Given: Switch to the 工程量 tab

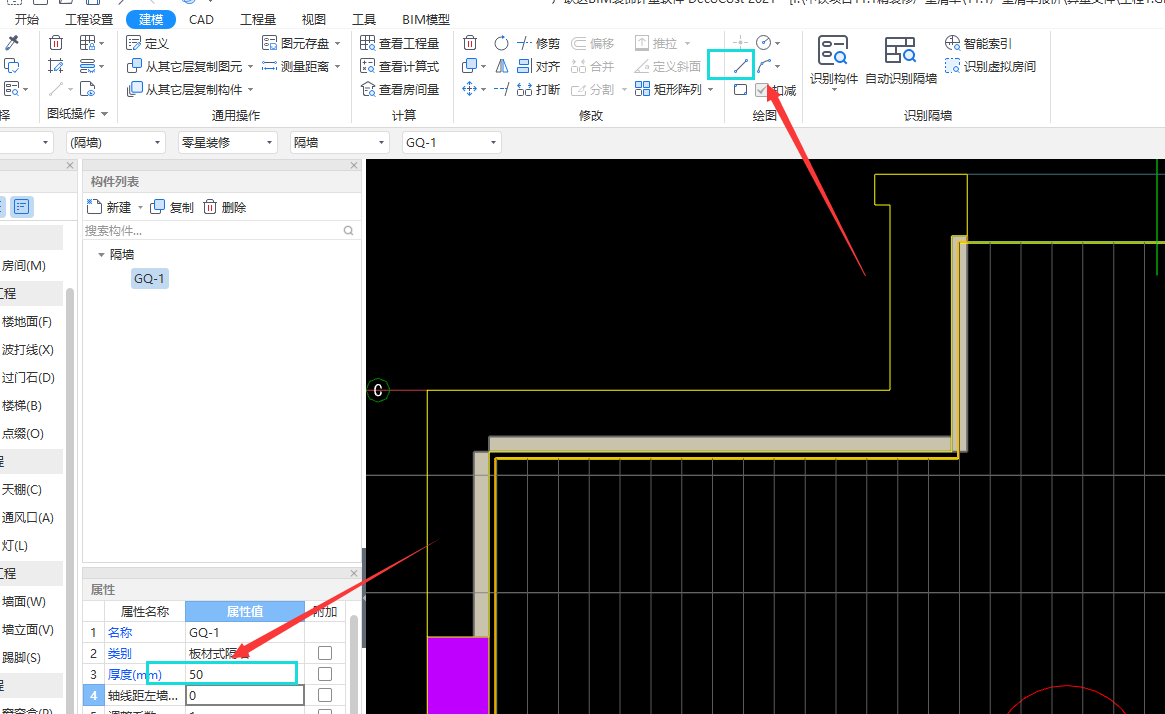Looking at the screenshot, I should pyautogui.click(x=258, y=19).
